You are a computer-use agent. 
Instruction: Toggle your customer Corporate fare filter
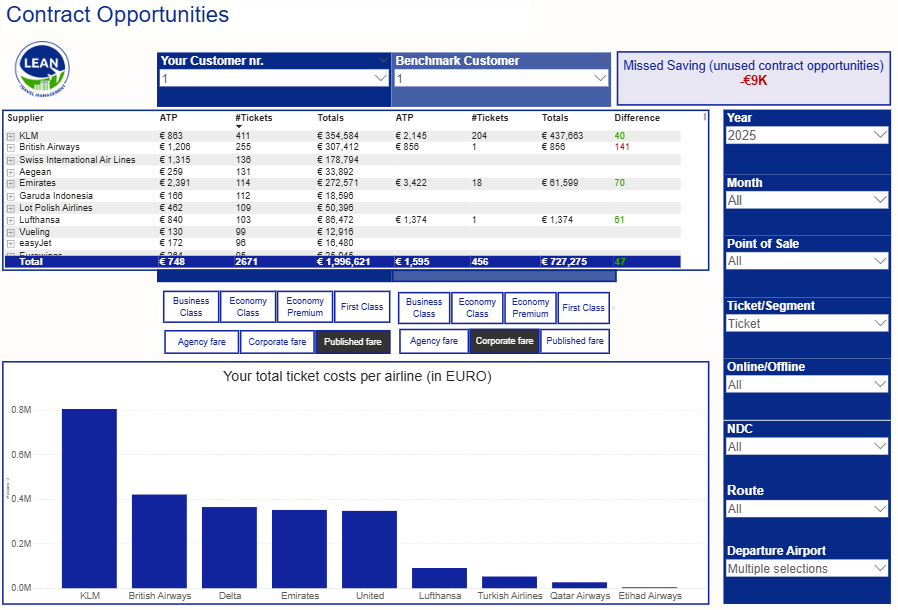coord(277,341)
